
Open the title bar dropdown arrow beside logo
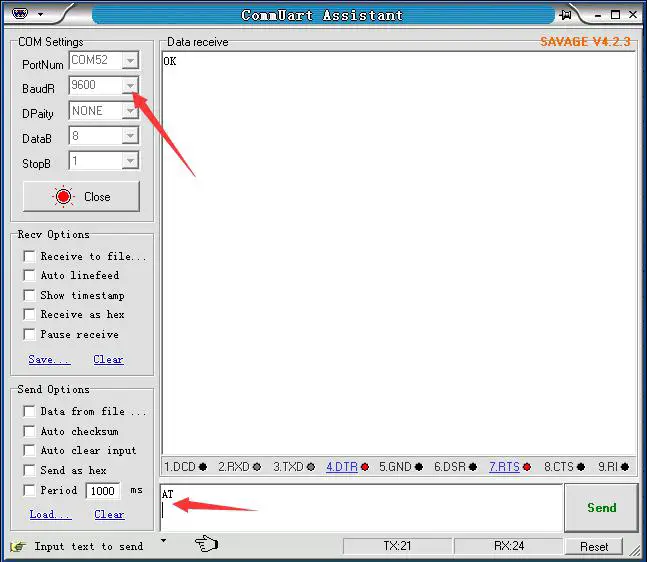click(40, 14)
